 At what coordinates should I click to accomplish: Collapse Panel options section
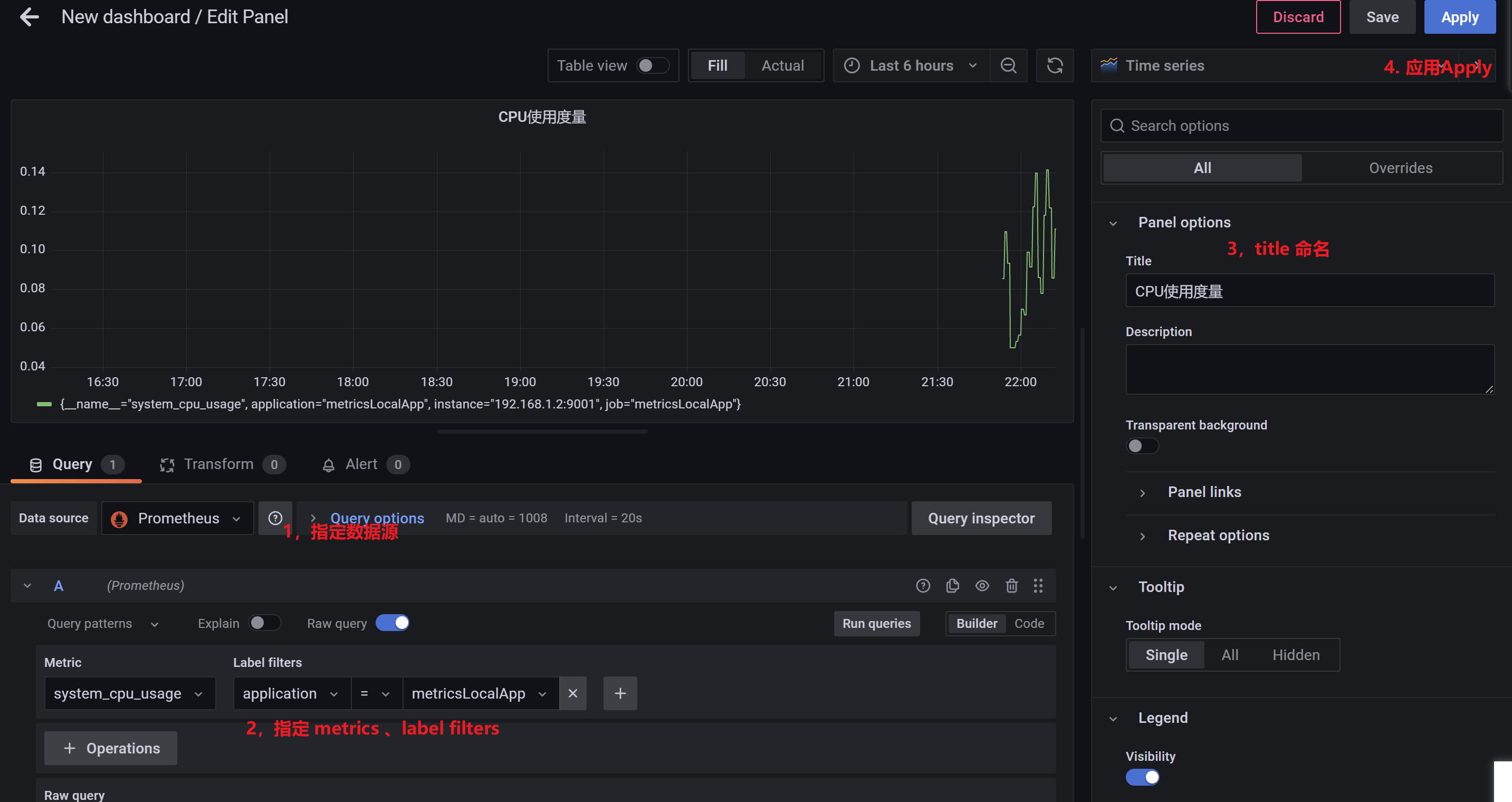[1113, 223]
